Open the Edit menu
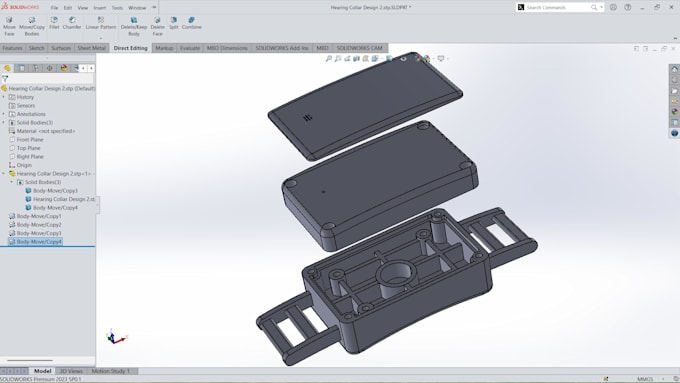 click(x=68, y=8)
